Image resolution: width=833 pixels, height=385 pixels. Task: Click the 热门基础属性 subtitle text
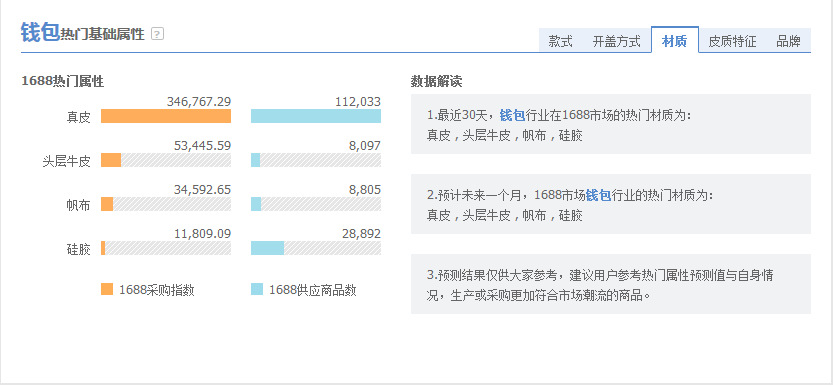coord(103,35)
